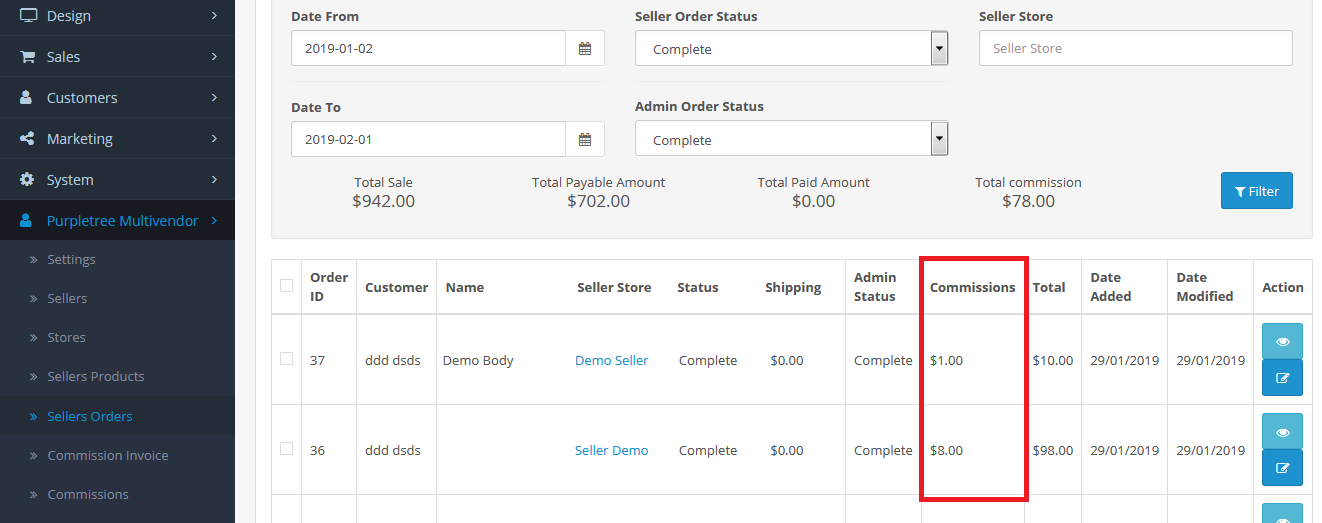Open the Date From calendar picker
The width and height of the screenshot is (1322, 523).
tap(585, 48)
